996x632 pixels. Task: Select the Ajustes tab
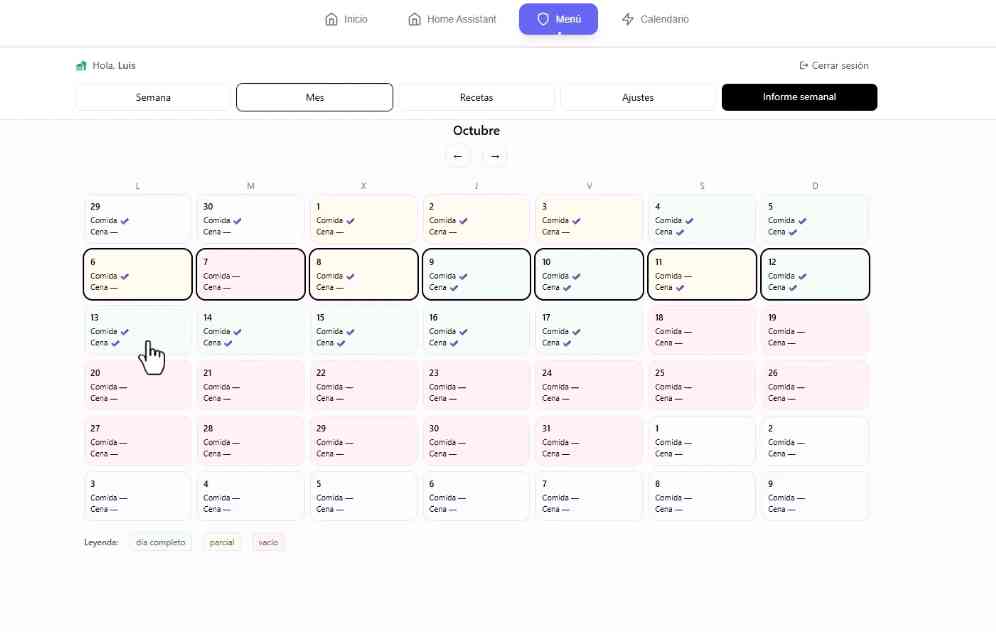click(x=638, y=97)
